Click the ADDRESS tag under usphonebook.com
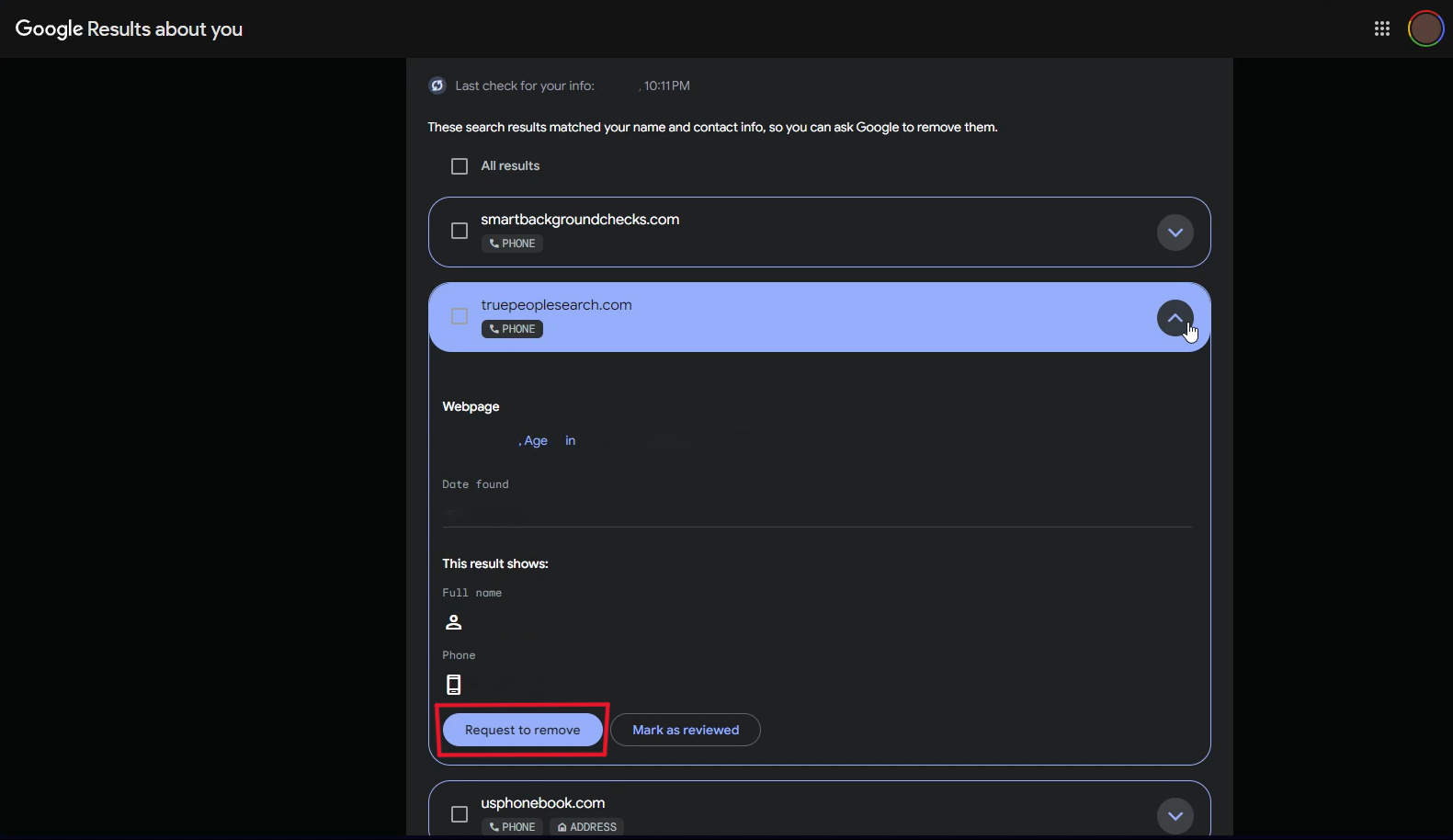The width and height of the screenshot is (1453, 840). click(x=587, y=827)
